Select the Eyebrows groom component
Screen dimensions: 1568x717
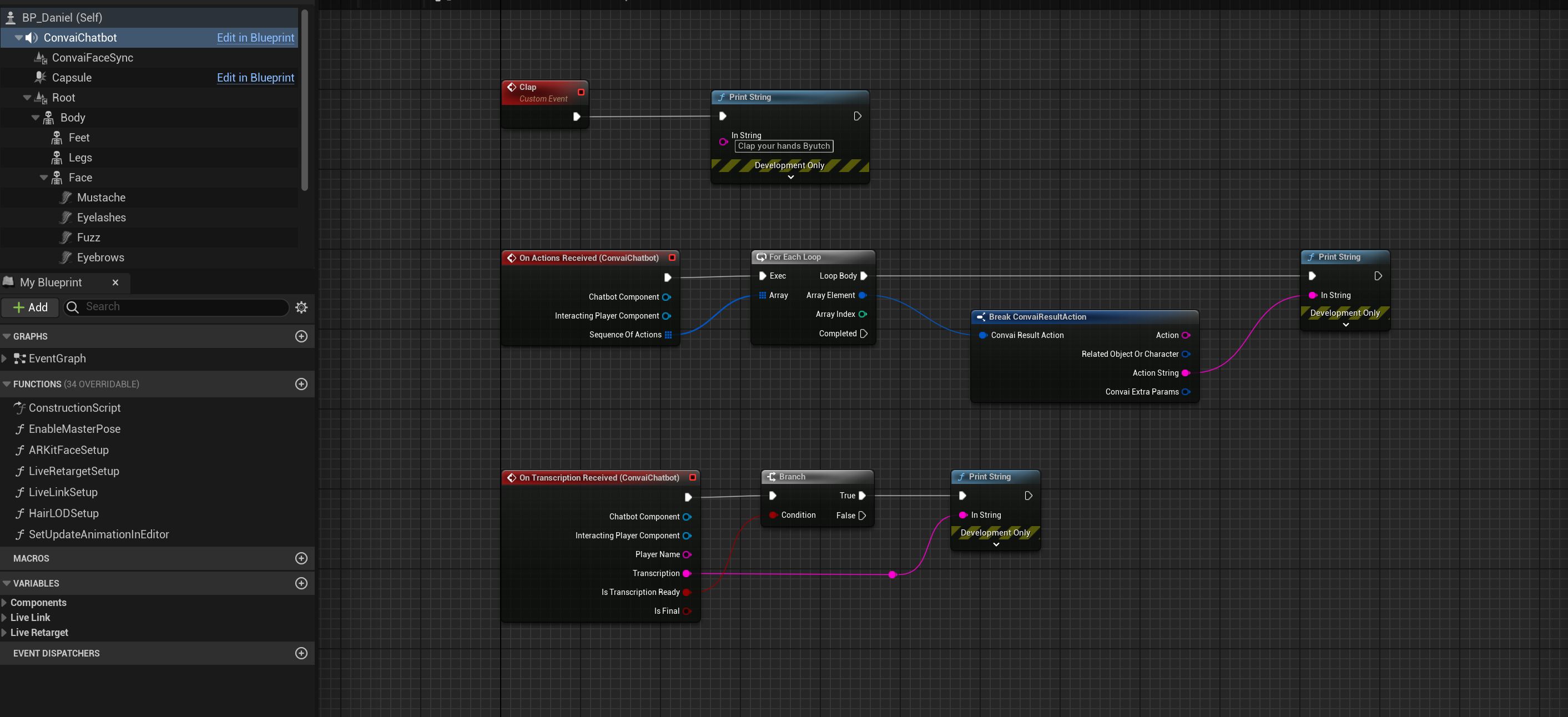pos(149,257)
